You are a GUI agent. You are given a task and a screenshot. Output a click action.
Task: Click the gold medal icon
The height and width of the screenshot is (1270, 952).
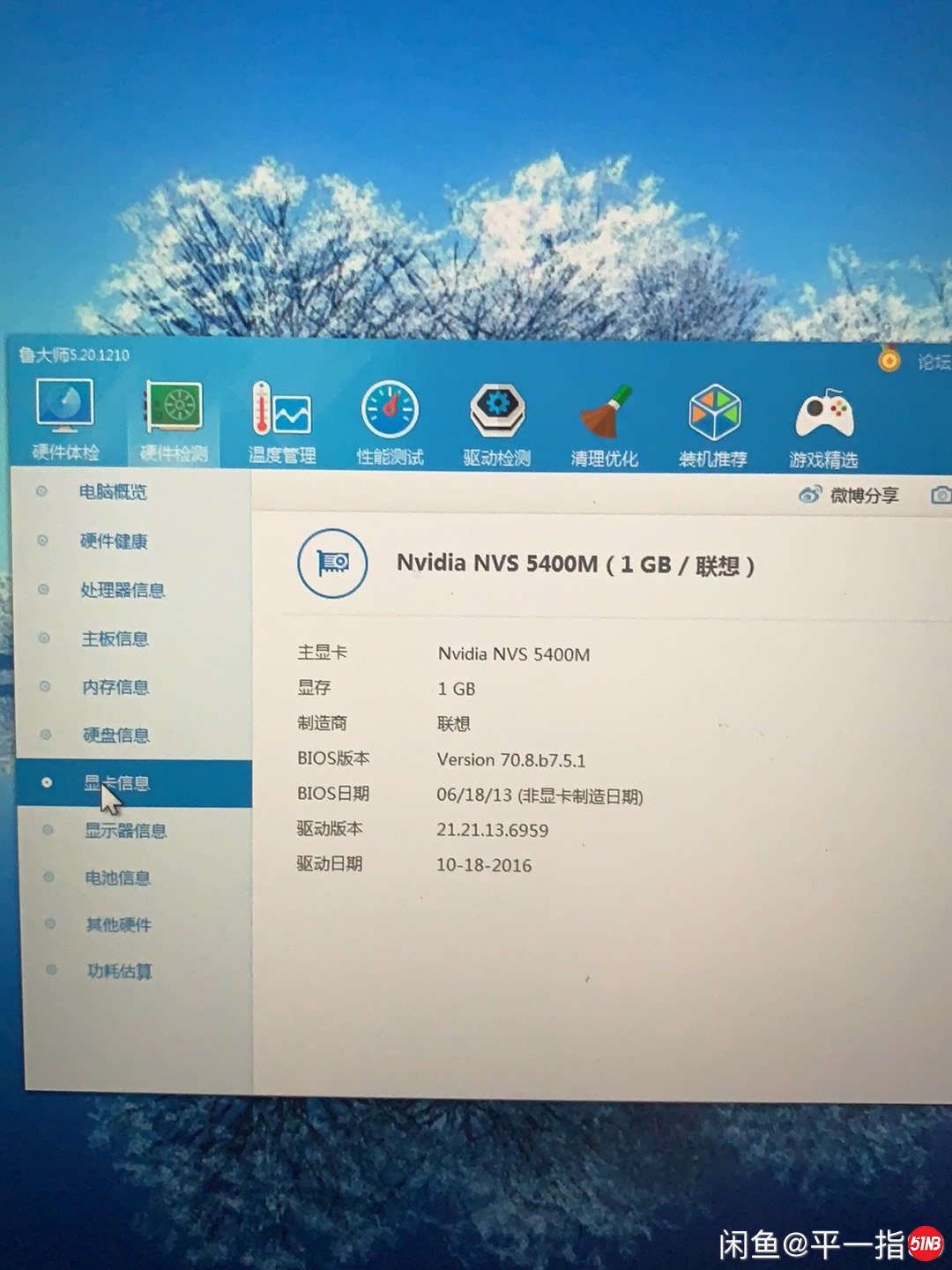(x=889, y=359)
